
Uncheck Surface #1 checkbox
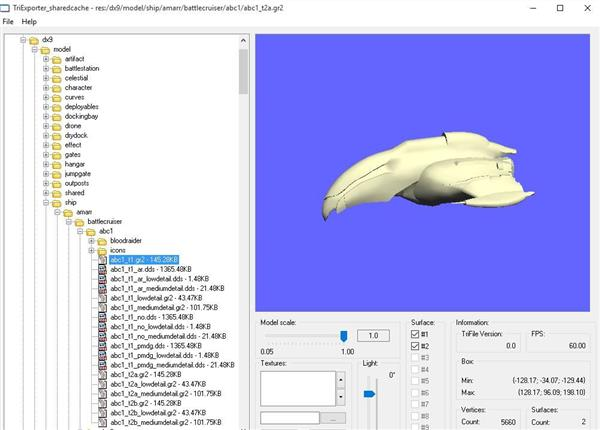pos(415,334)
